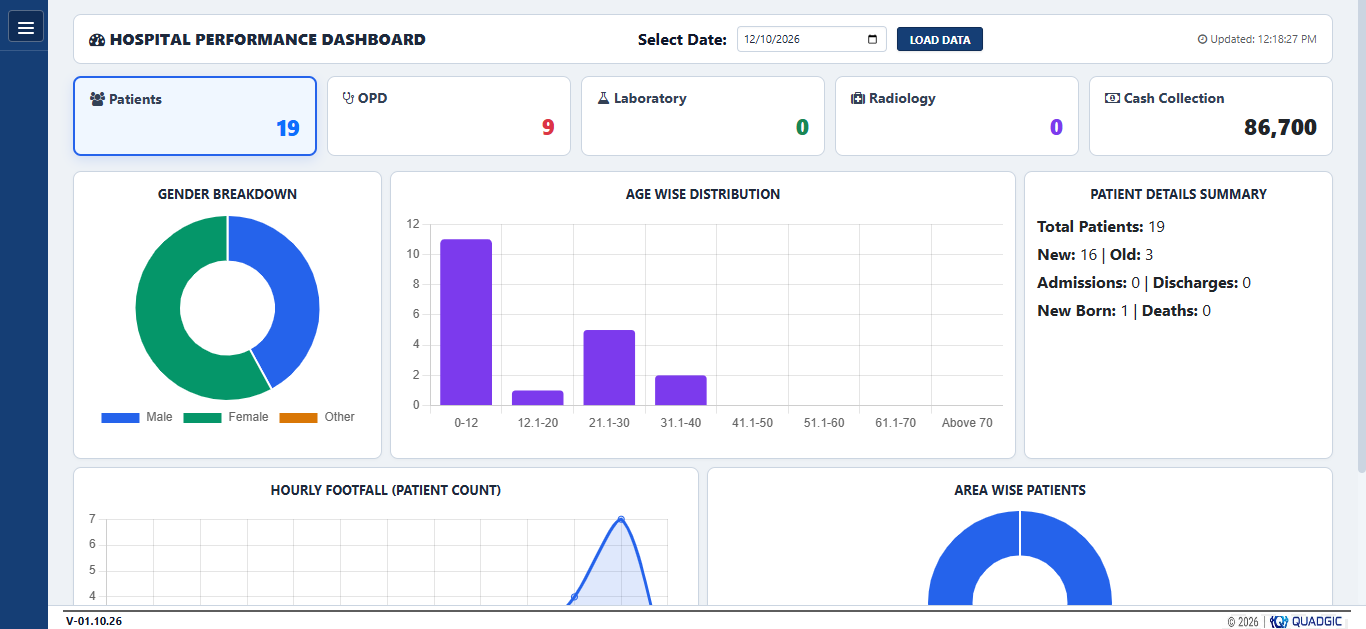
Task: Click the 12.1-20 age group bar
Action: point(538,398)
